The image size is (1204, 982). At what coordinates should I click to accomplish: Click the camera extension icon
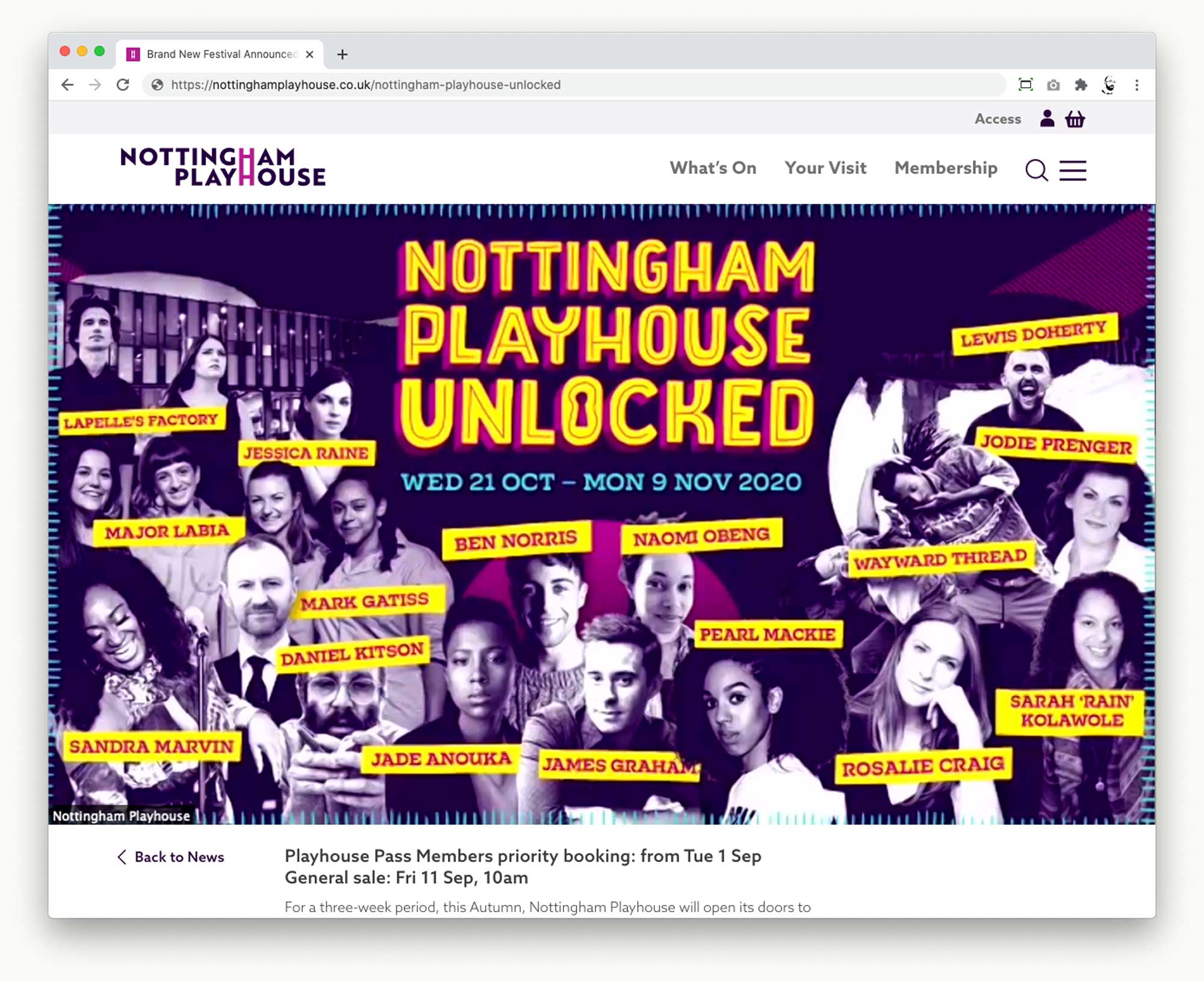[x=1053, y=85]
